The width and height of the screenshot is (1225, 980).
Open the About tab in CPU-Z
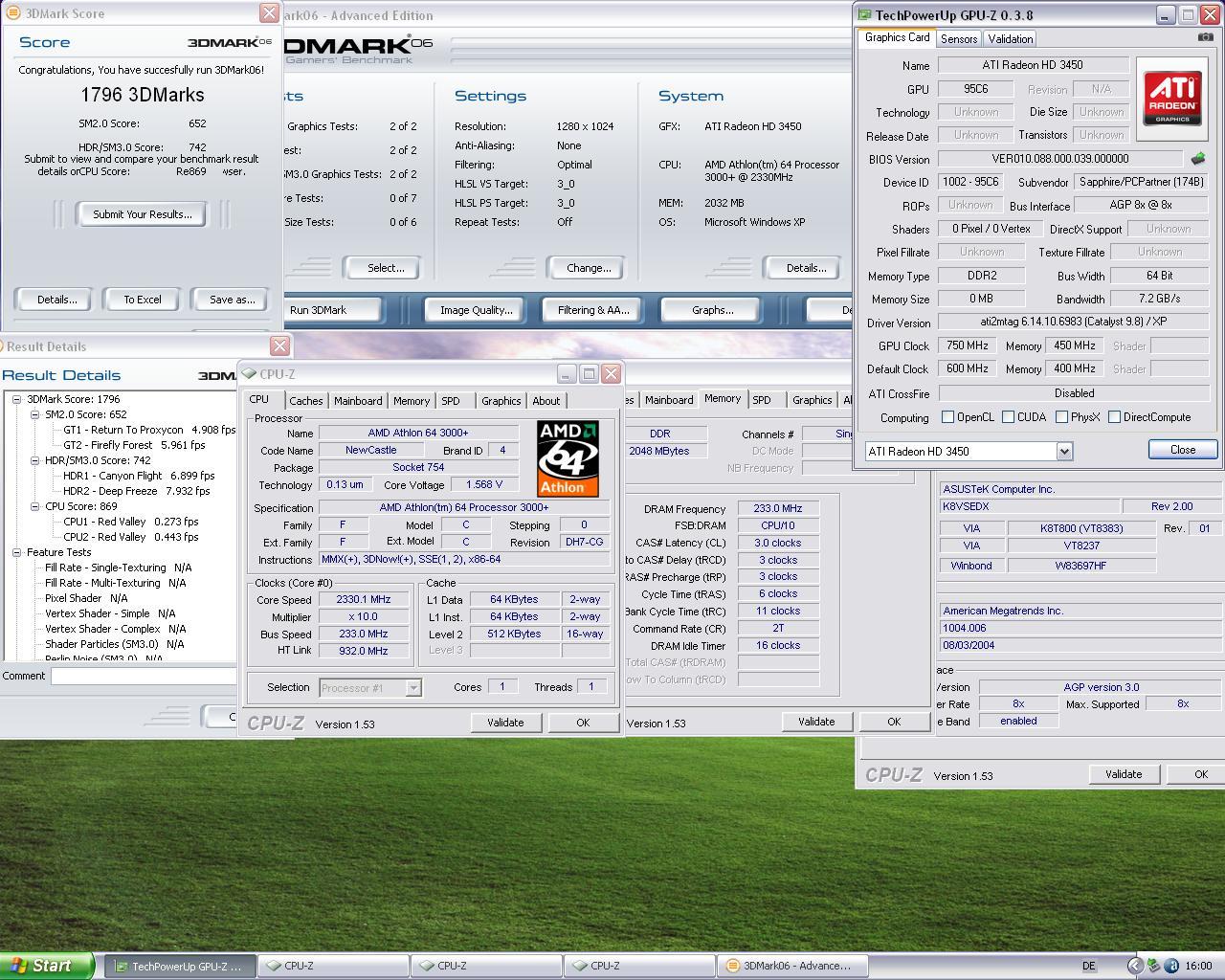[x=546, y=401]
